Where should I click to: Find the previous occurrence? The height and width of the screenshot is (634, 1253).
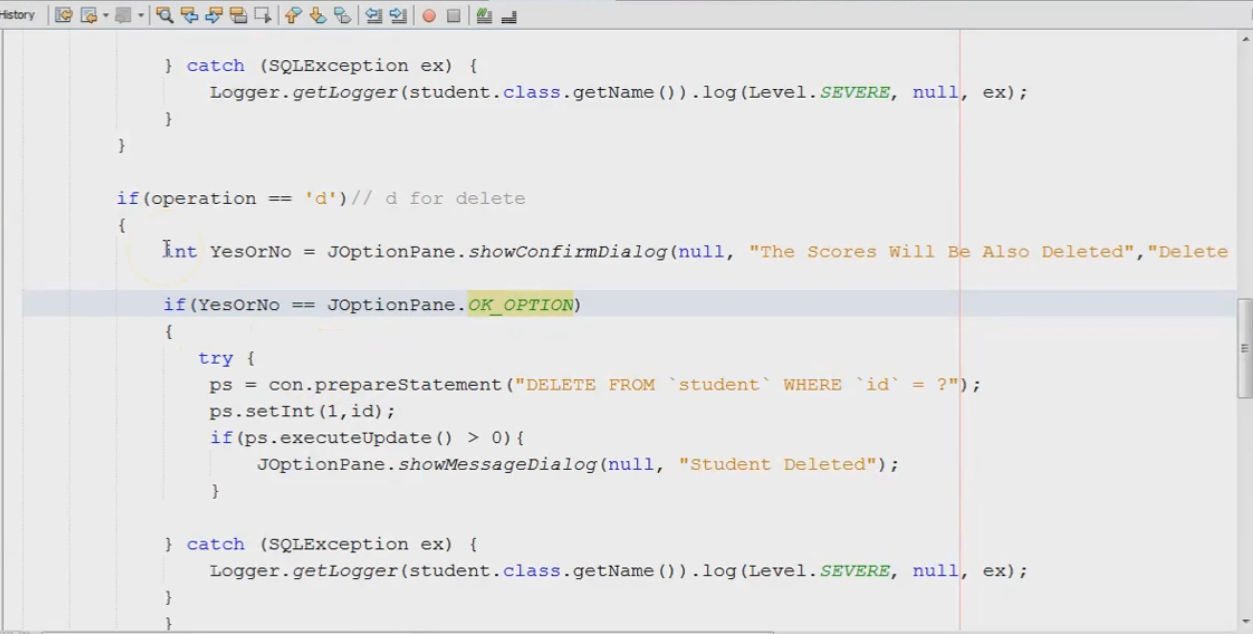(189, 15)
